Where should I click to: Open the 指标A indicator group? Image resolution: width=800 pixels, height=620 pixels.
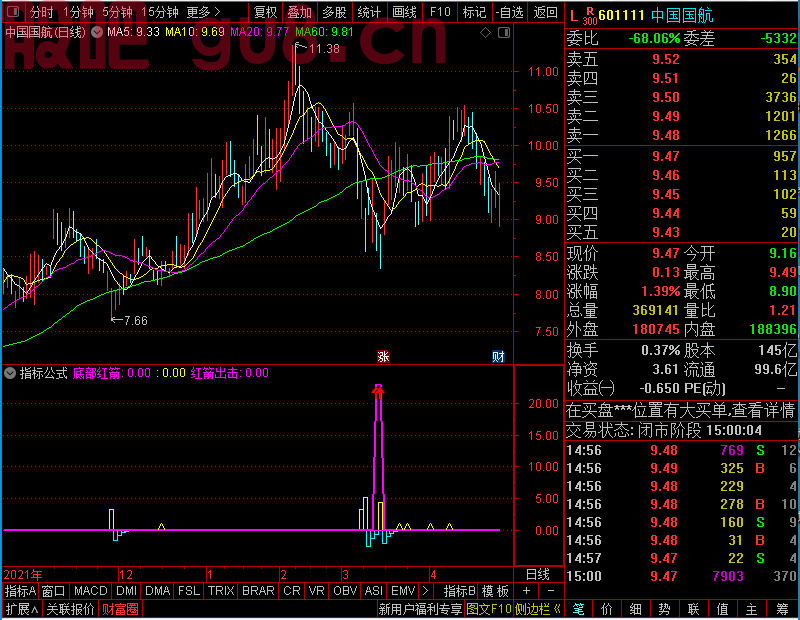[20, 591]
